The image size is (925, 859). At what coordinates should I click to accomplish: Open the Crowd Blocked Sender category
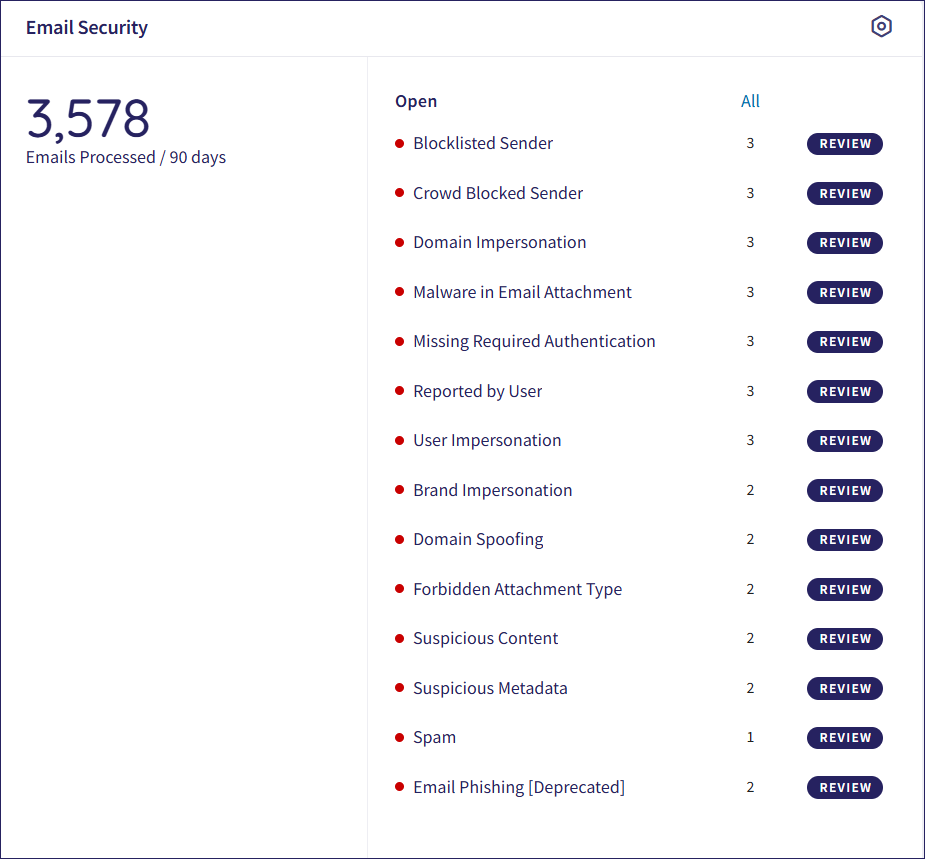tap(498, 193)
